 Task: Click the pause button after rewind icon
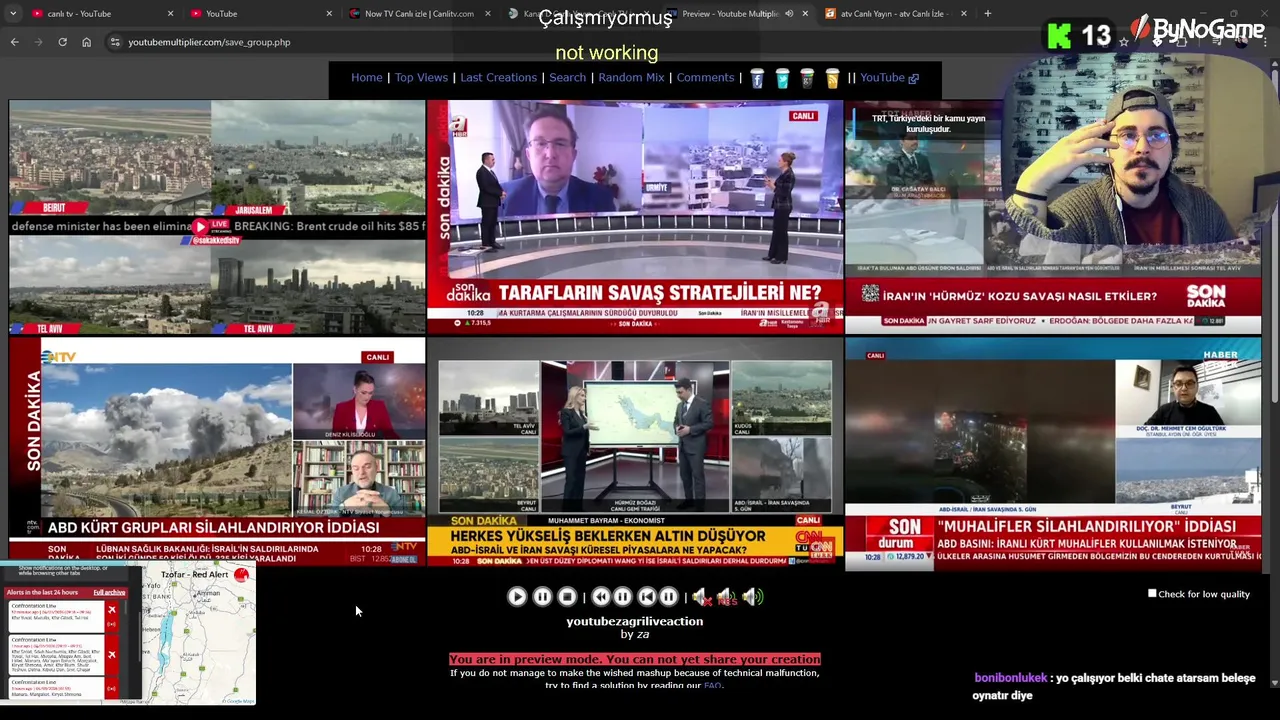coord(622,597)
